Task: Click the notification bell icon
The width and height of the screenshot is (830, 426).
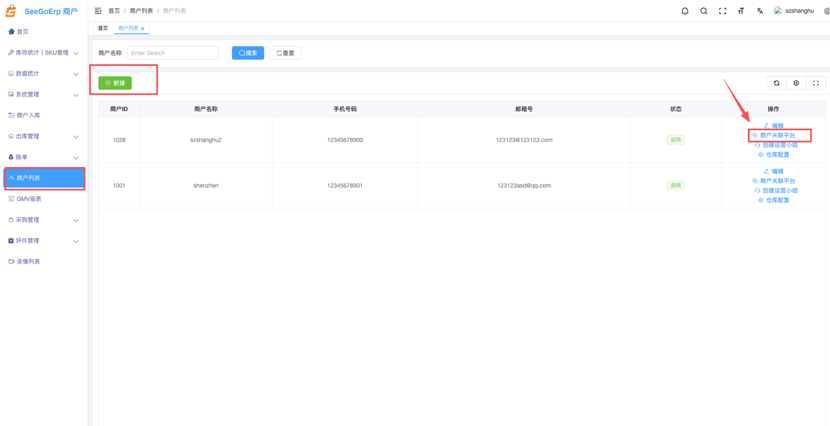Action: pyautogui.click(x=685, y=11)
